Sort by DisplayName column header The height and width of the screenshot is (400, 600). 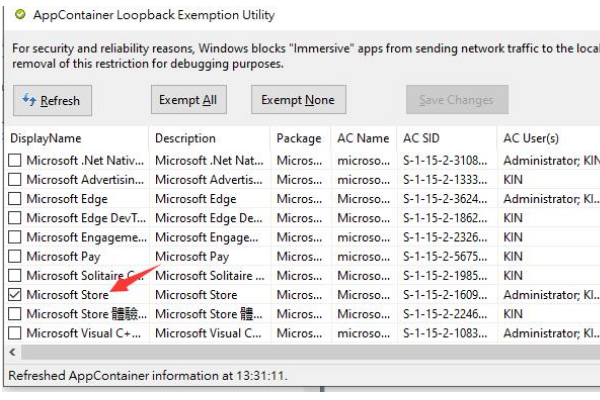tap(77, 138)
